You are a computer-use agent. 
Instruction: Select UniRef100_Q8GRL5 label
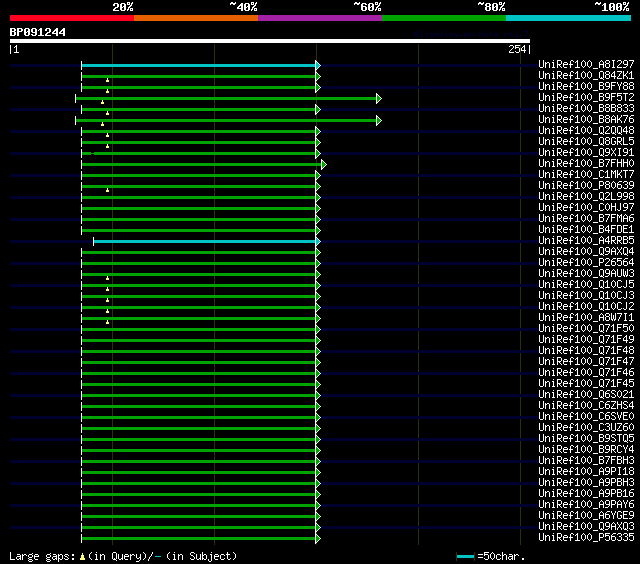coord(586,142)
